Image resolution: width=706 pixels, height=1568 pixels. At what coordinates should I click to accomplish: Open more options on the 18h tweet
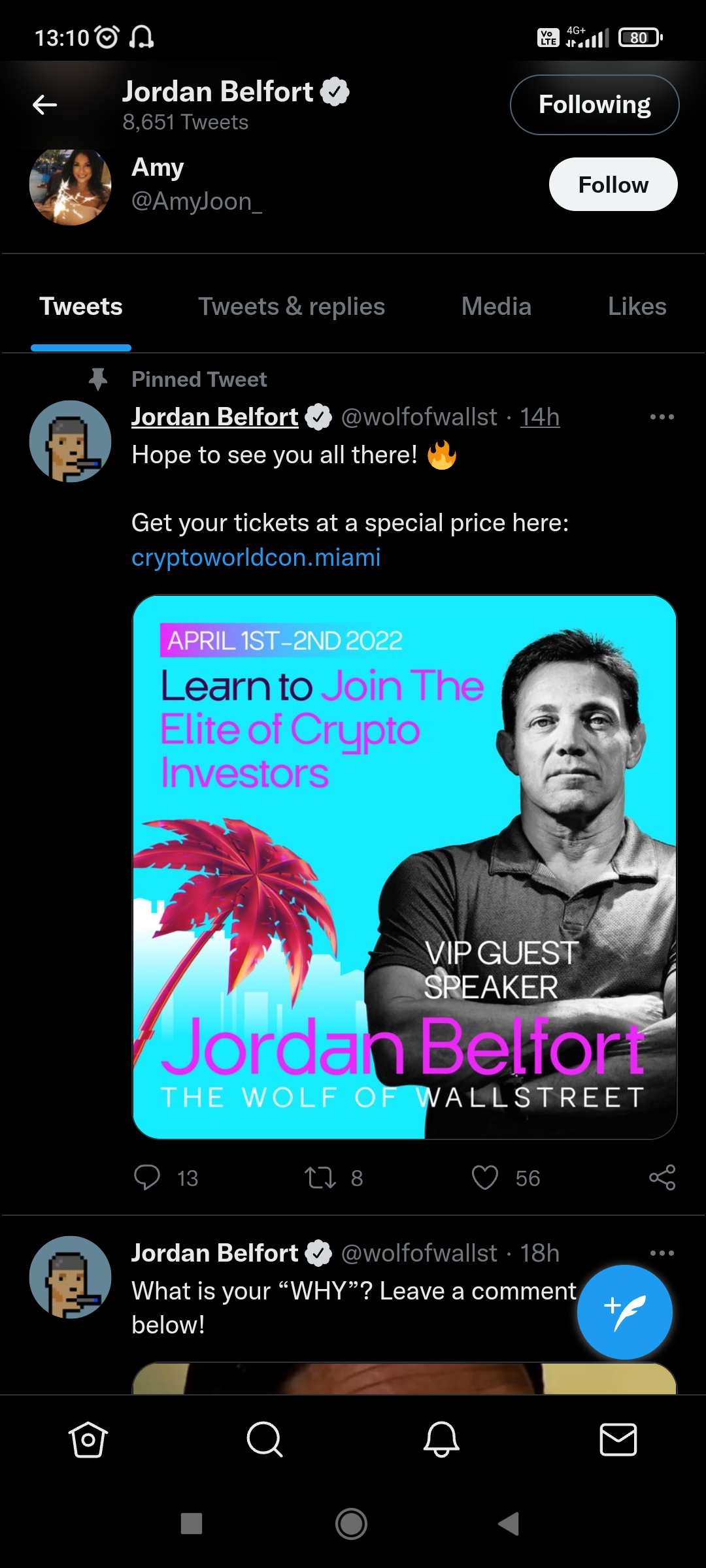(x=662, y=1253)
